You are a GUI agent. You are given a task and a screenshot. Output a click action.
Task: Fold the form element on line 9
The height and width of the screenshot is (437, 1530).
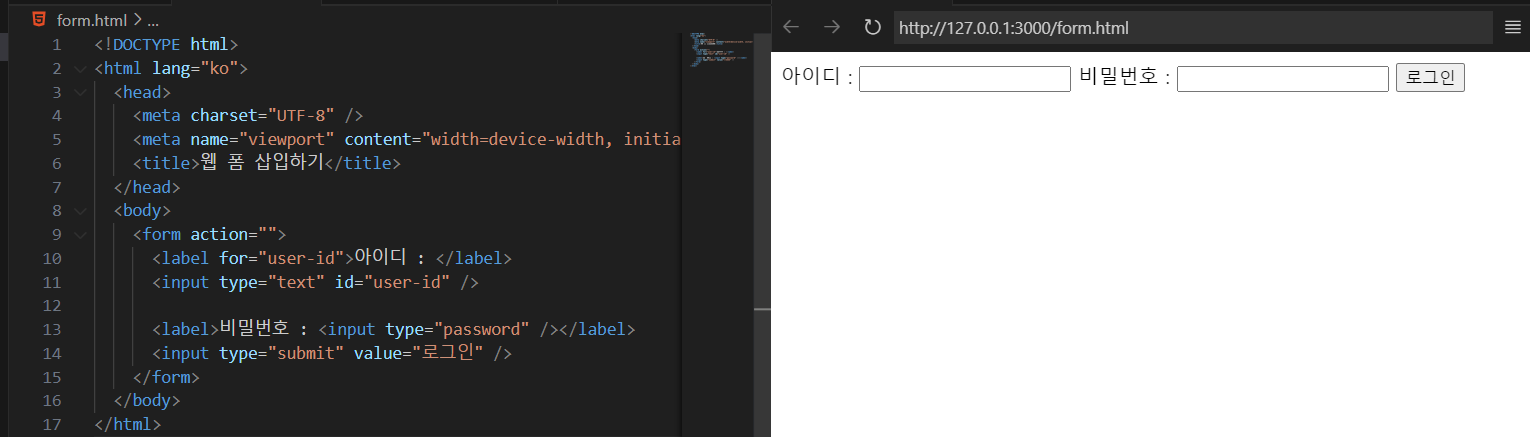[80, 235]
